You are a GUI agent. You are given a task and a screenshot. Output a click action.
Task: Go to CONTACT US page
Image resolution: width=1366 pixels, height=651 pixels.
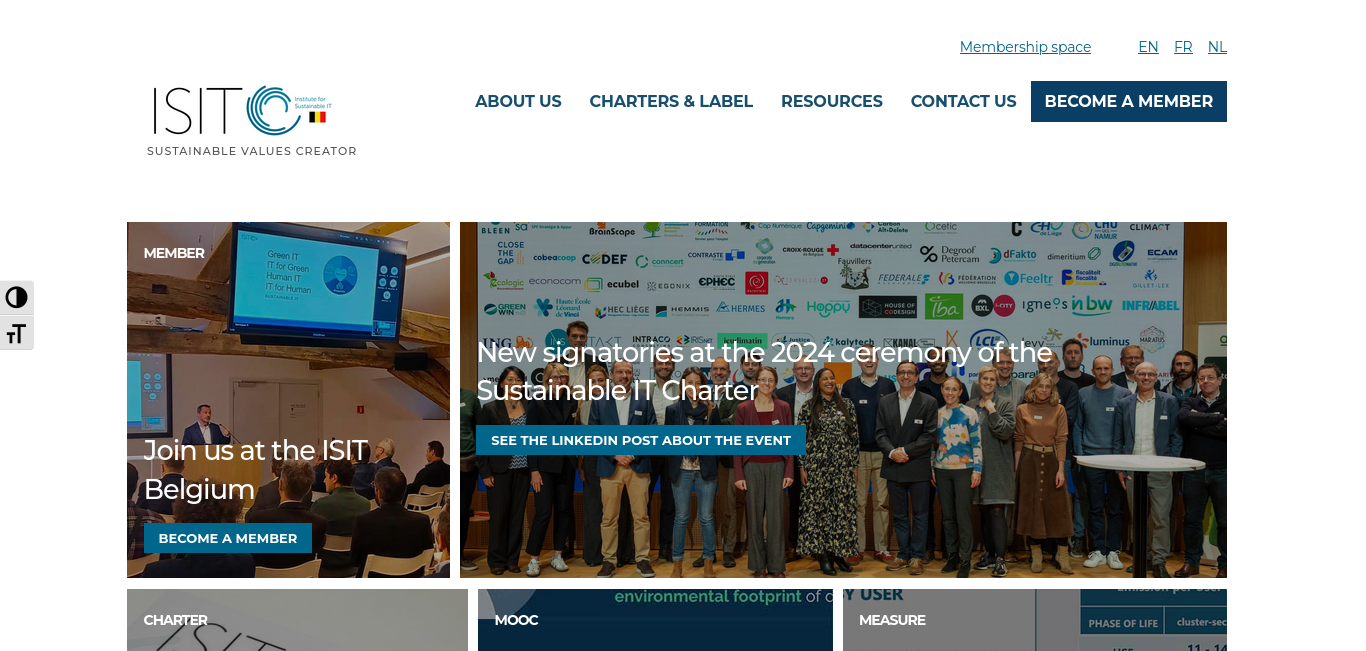click(963, 101)
